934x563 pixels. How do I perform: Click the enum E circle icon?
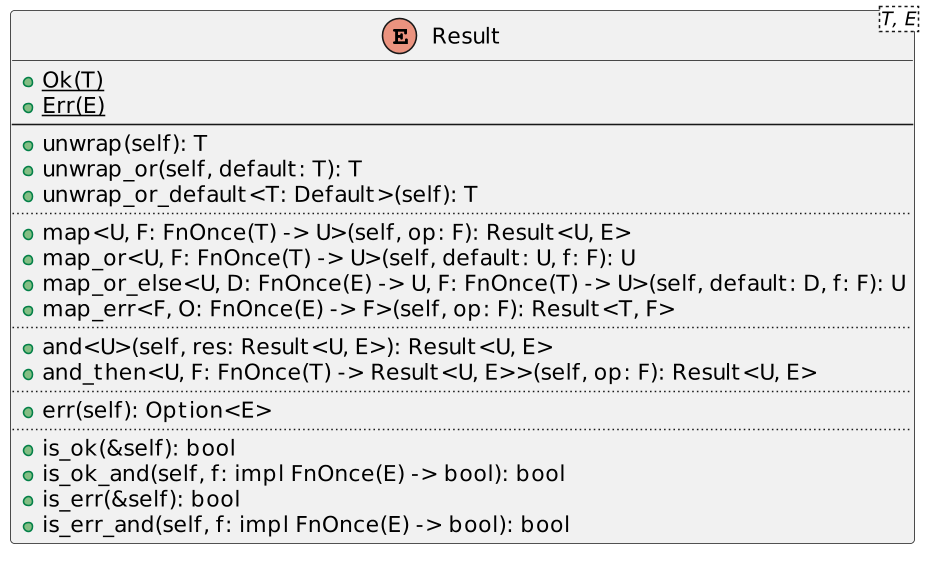pyautogui.click(x=399, y=36)
